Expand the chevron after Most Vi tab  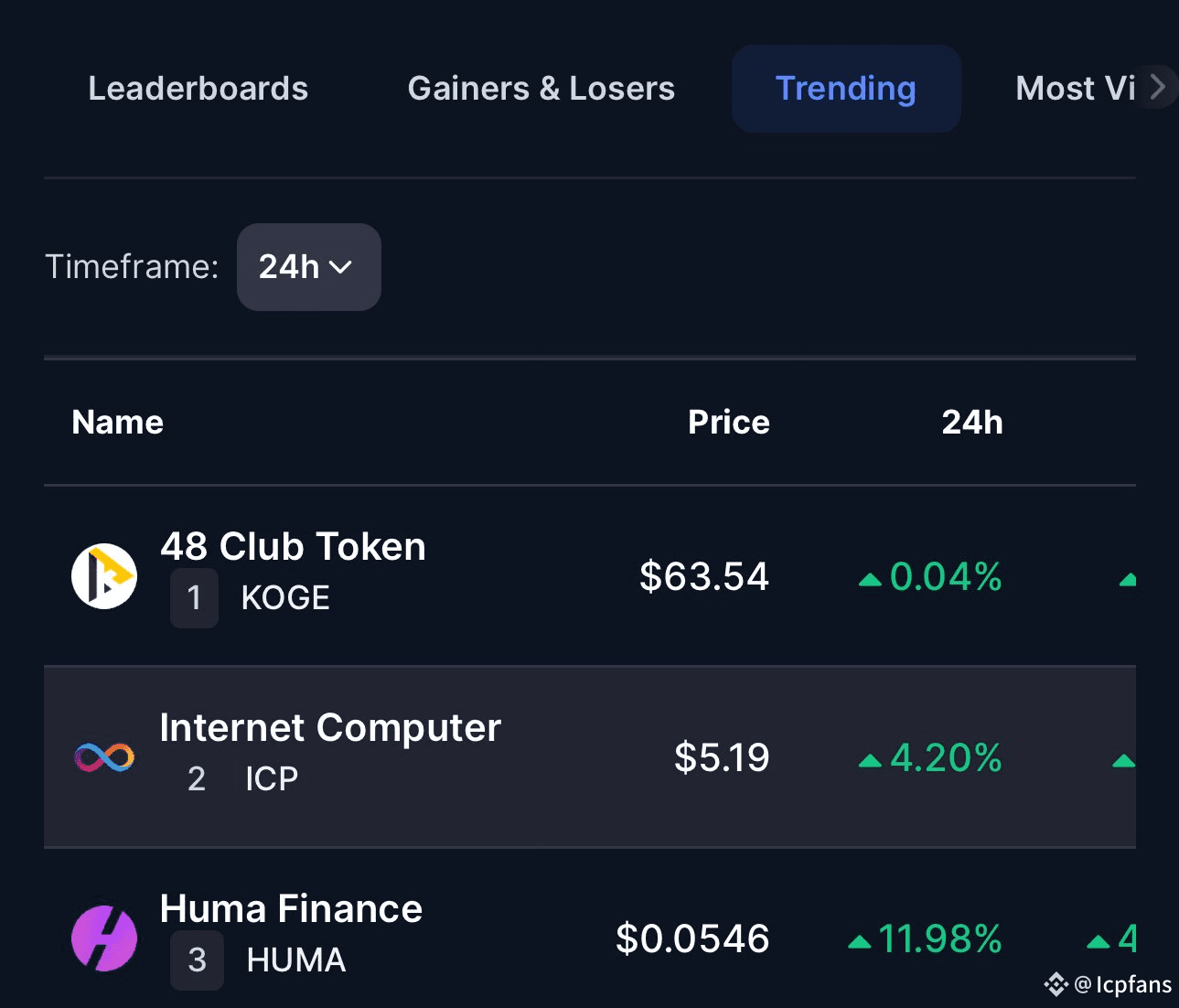1158,86
